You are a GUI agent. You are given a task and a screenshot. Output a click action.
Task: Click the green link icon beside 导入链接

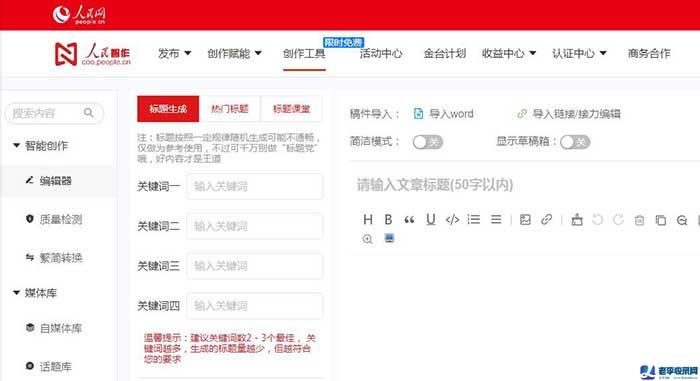(x=522, y=113)
